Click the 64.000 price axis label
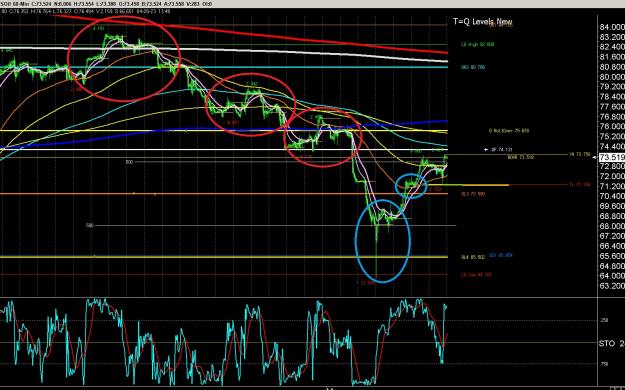This screenshot has width=625, height=390. tap(612, 276)
